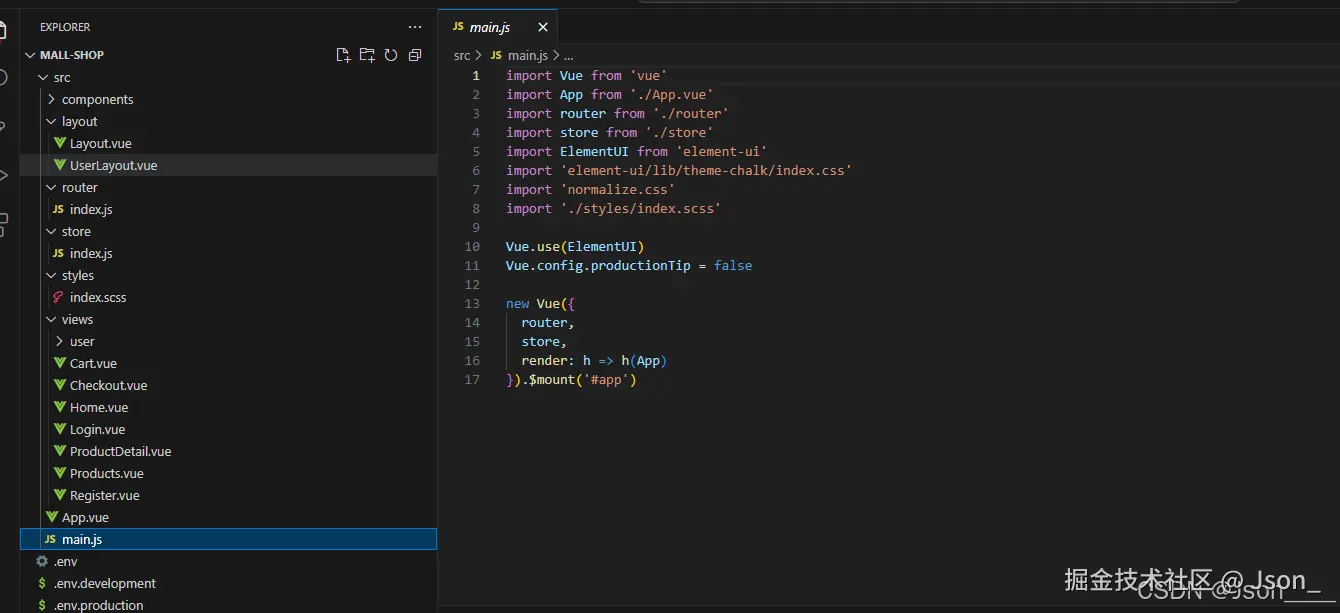
Task: Click the New Folder icon in Explorer
Action: pyautogui.click(x=367, y=55)
